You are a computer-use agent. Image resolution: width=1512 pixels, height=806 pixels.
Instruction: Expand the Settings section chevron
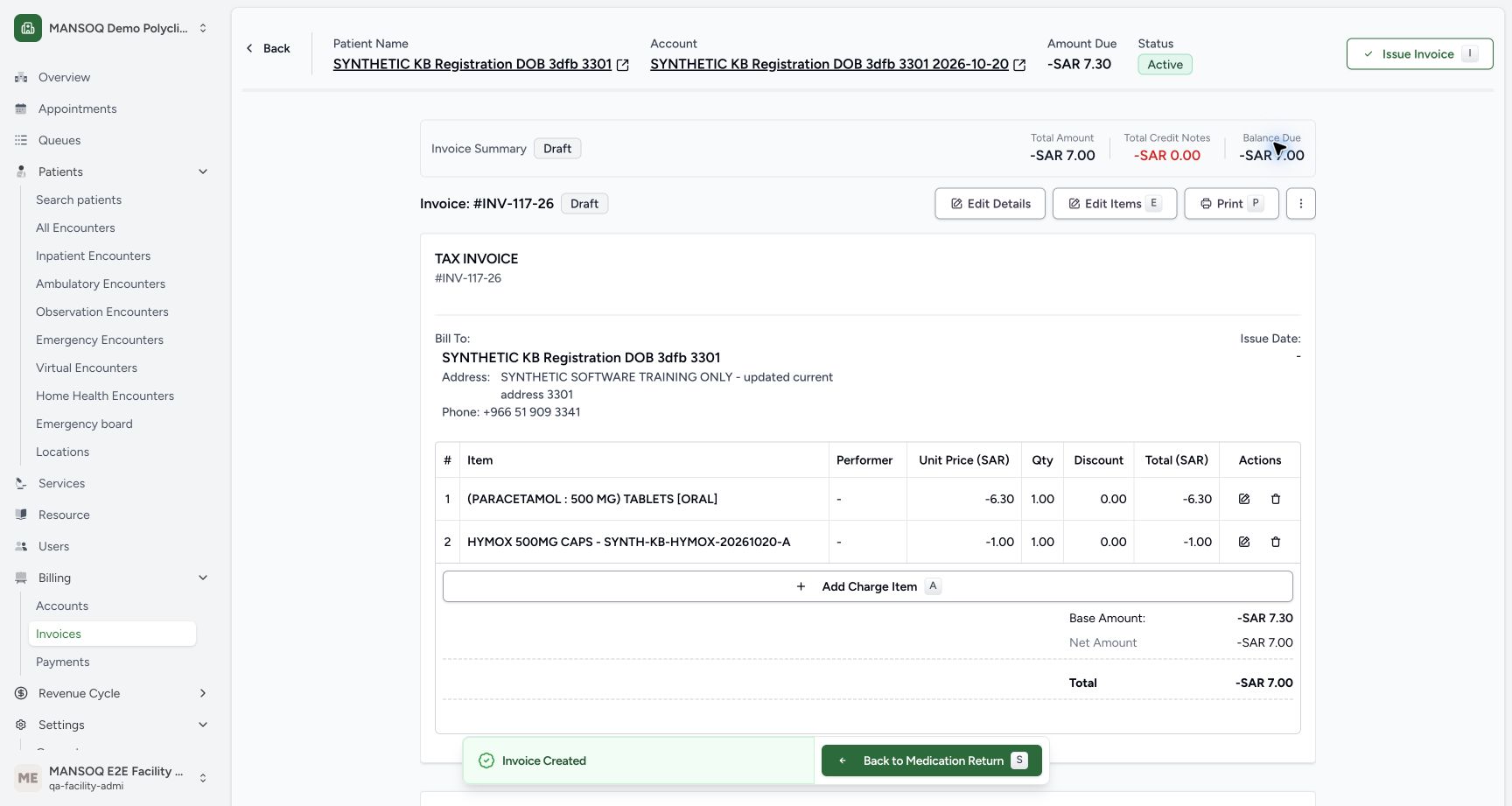[203, 725]
